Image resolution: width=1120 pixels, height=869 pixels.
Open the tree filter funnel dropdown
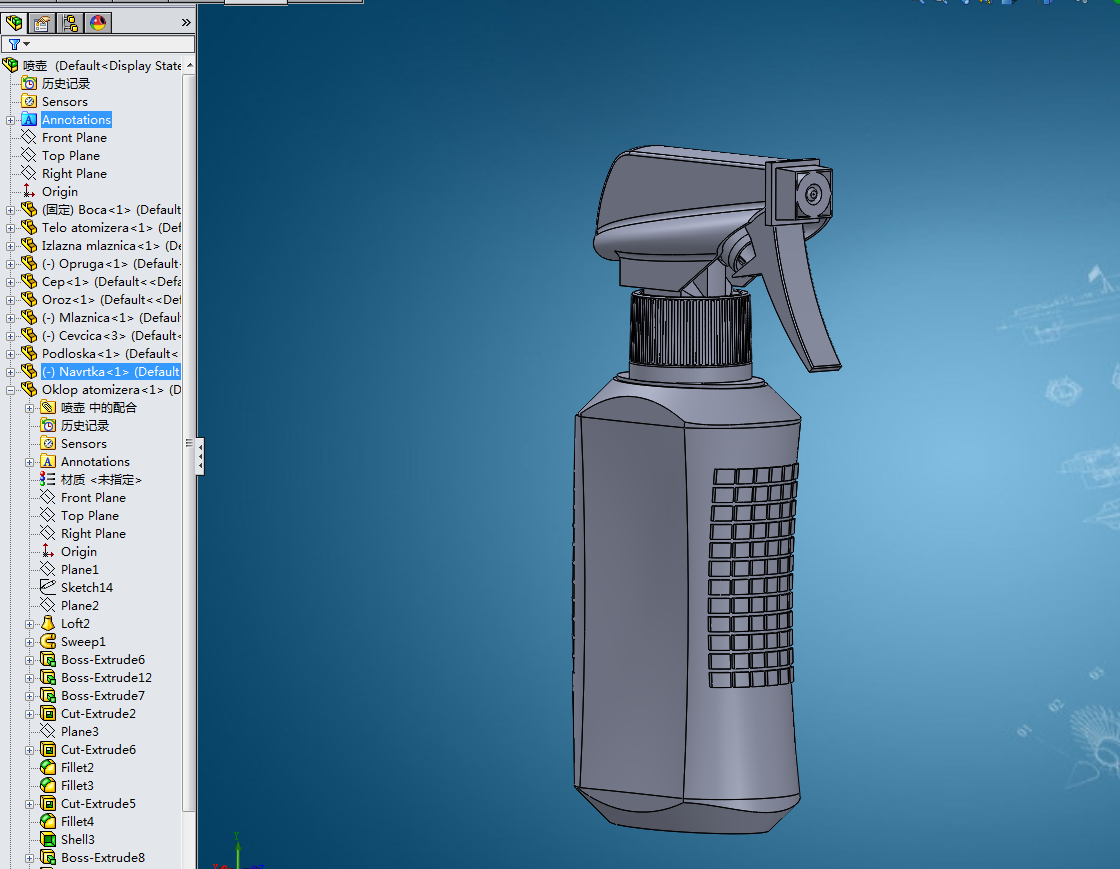[x=19, y=44]
